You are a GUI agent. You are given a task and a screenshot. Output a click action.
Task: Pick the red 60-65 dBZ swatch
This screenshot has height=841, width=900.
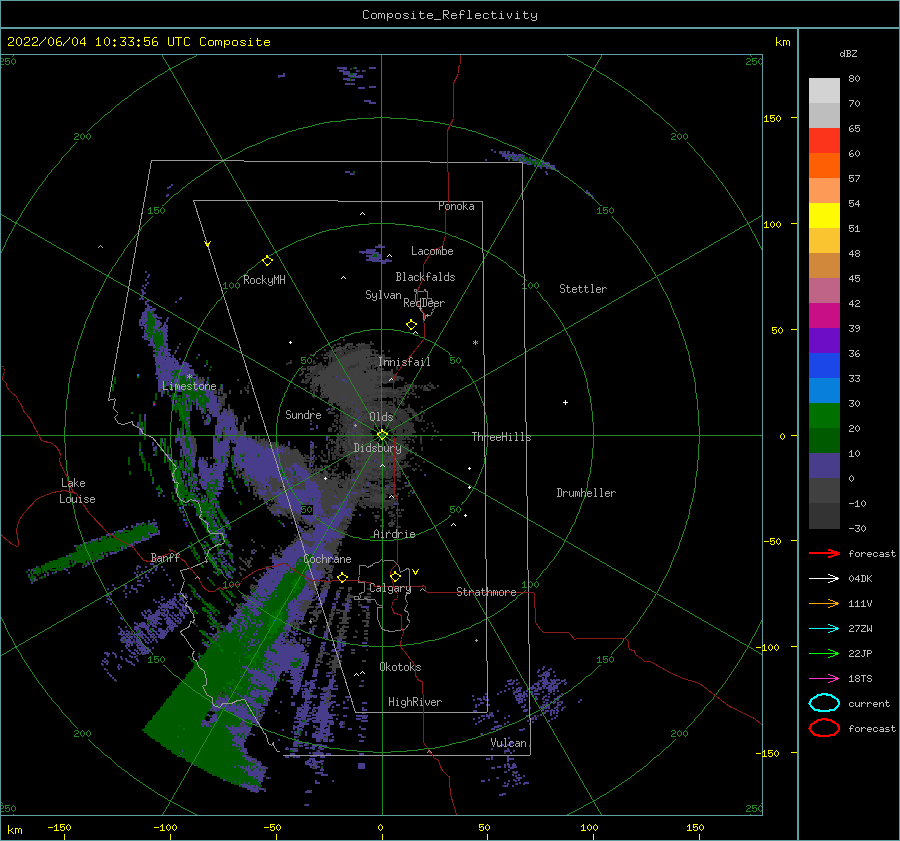(824, 141)
